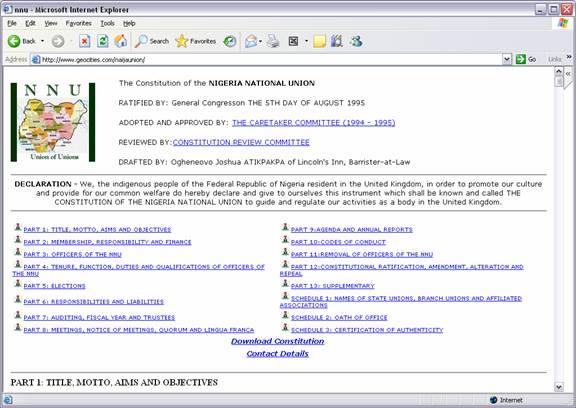576x408 pixels.
Task: Click the books Research toolbar icon
Action: tap(336, 41)
